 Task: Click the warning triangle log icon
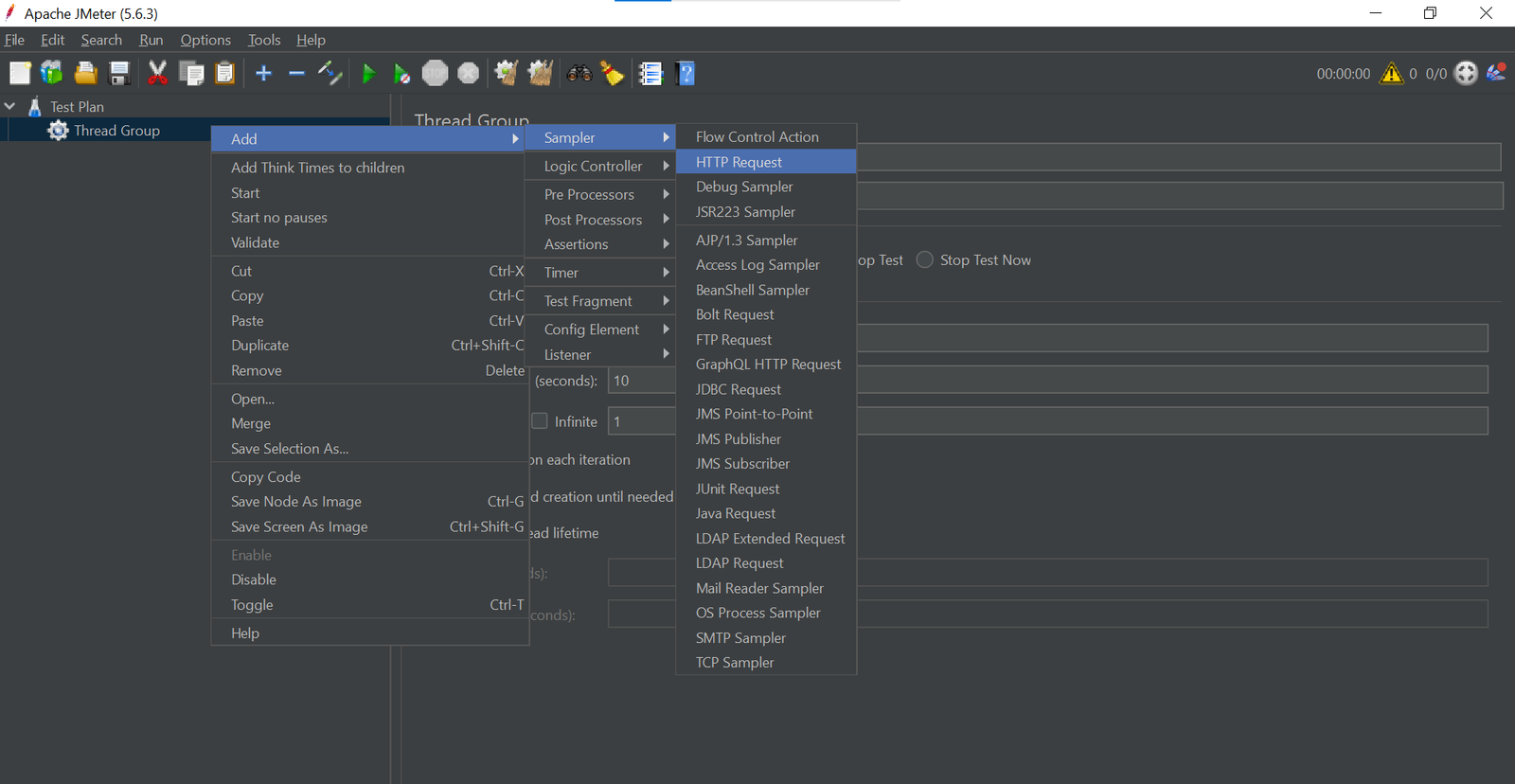[1391, 73]
